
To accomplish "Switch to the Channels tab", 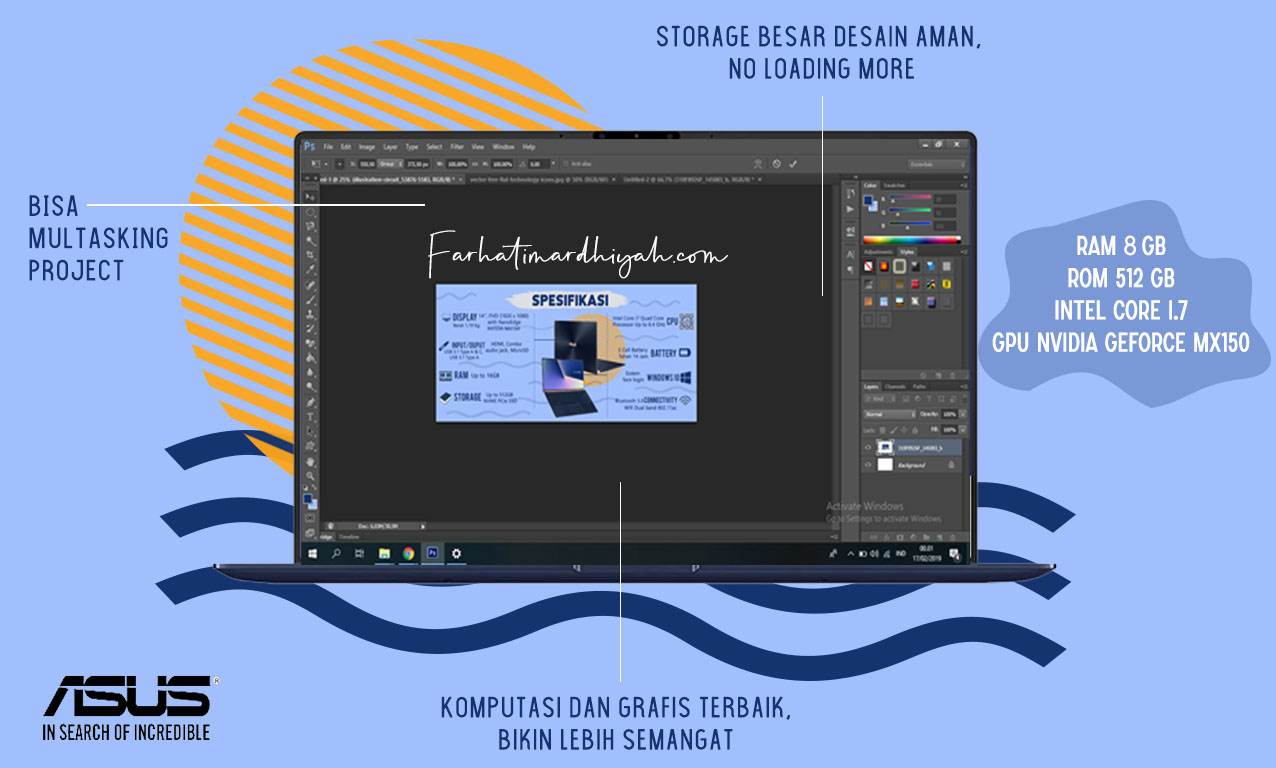I will pyautogui.click(x=896, y=386).
